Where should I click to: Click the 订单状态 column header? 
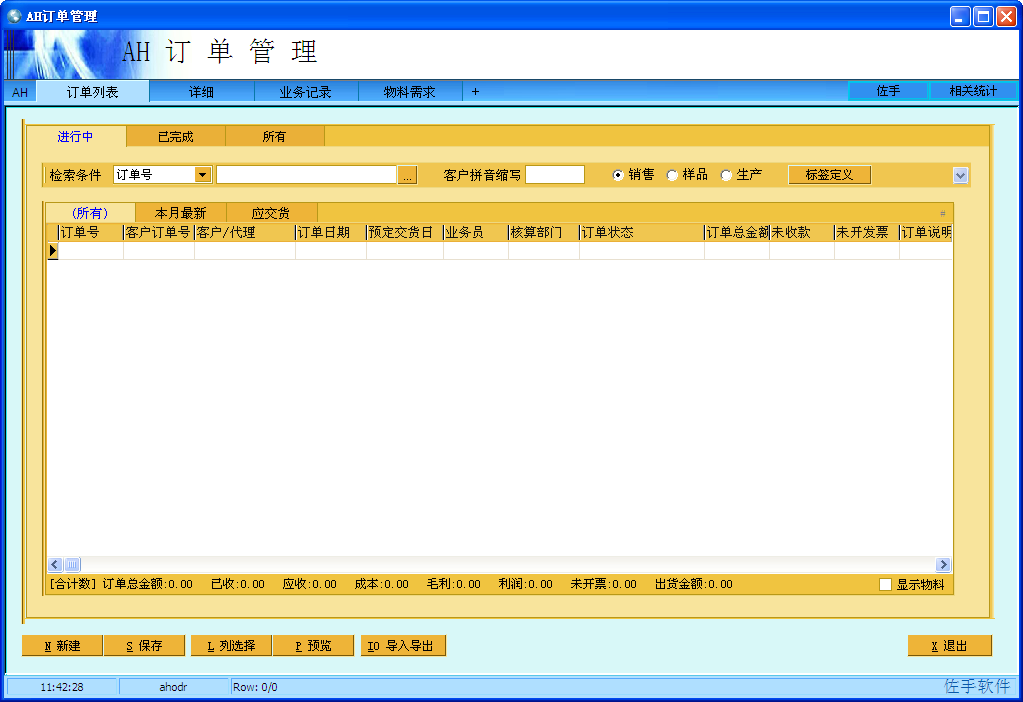[x=641, y=232]
